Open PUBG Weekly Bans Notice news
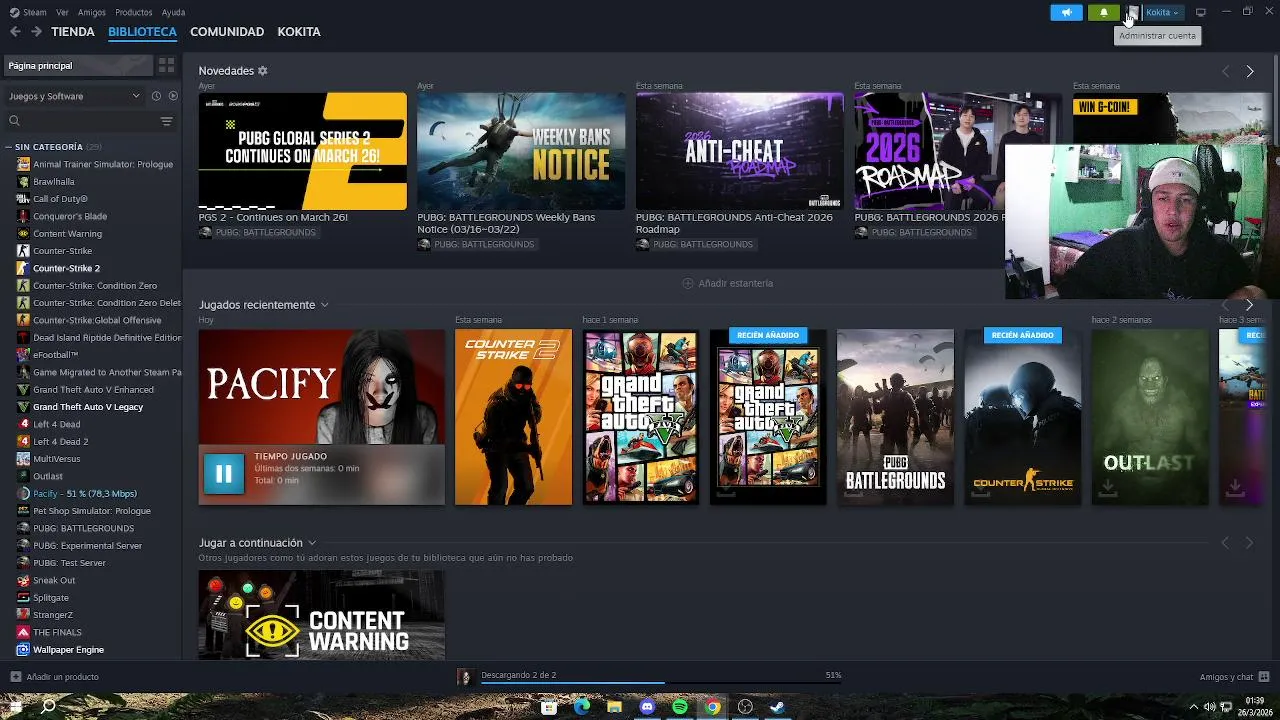Viewport: 1280px width, 720px height. tap(520, 152)
